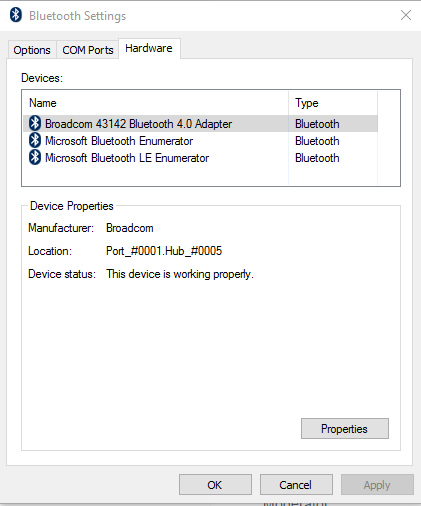Screen dimensions: 421x506
Task: Select the Hardware tab
Action: (x=149, y=48)
